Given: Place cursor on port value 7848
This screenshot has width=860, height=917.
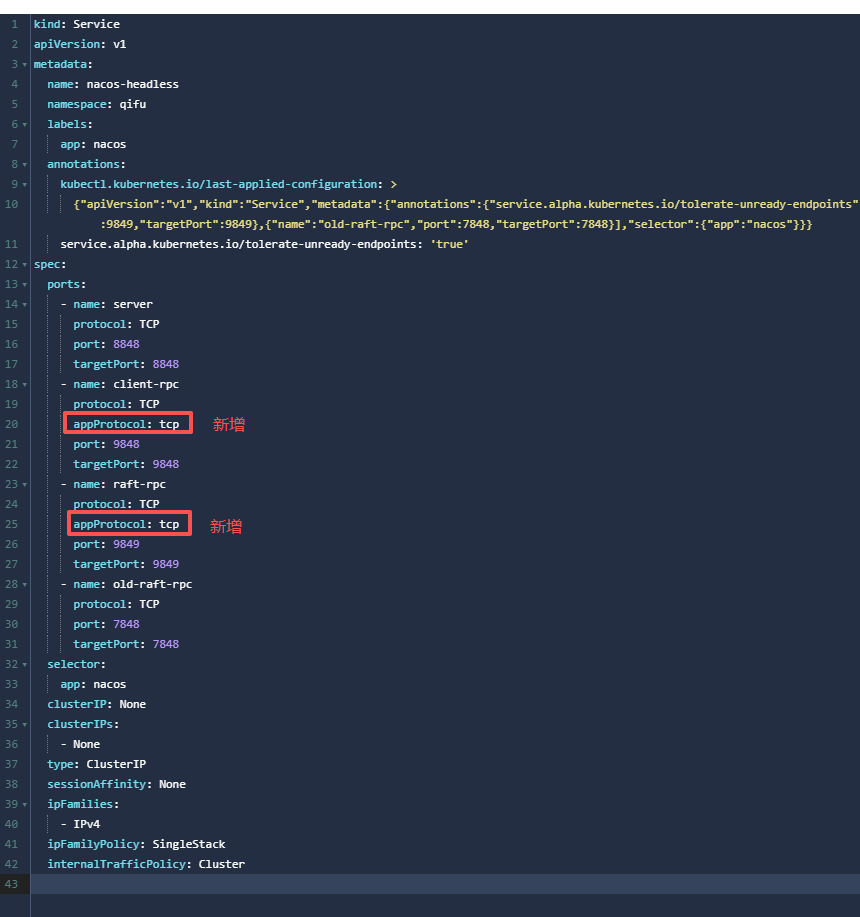Looking at the screenshot, I should click(126, 624).
